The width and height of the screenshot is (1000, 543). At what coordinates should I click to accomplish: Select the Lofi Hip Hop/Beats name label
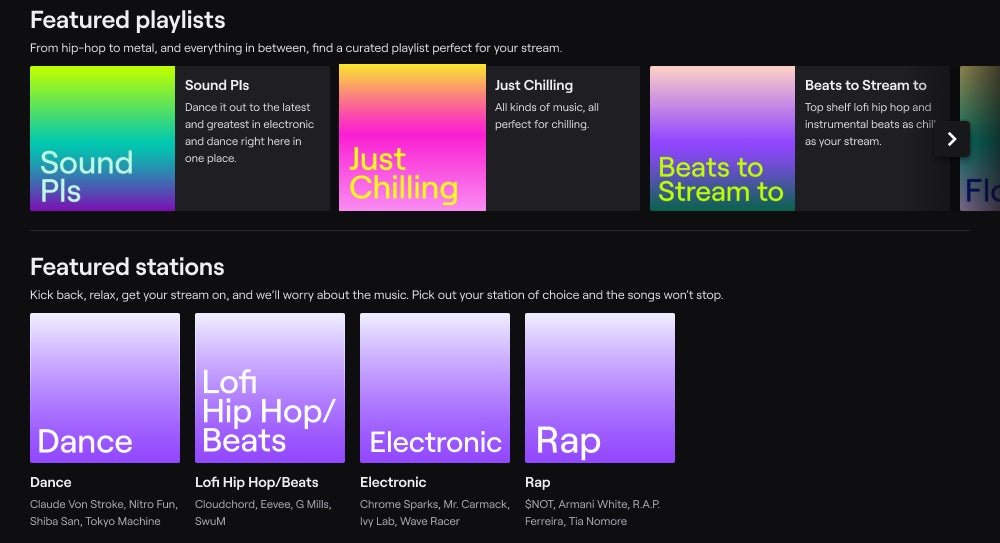[257, 482]
